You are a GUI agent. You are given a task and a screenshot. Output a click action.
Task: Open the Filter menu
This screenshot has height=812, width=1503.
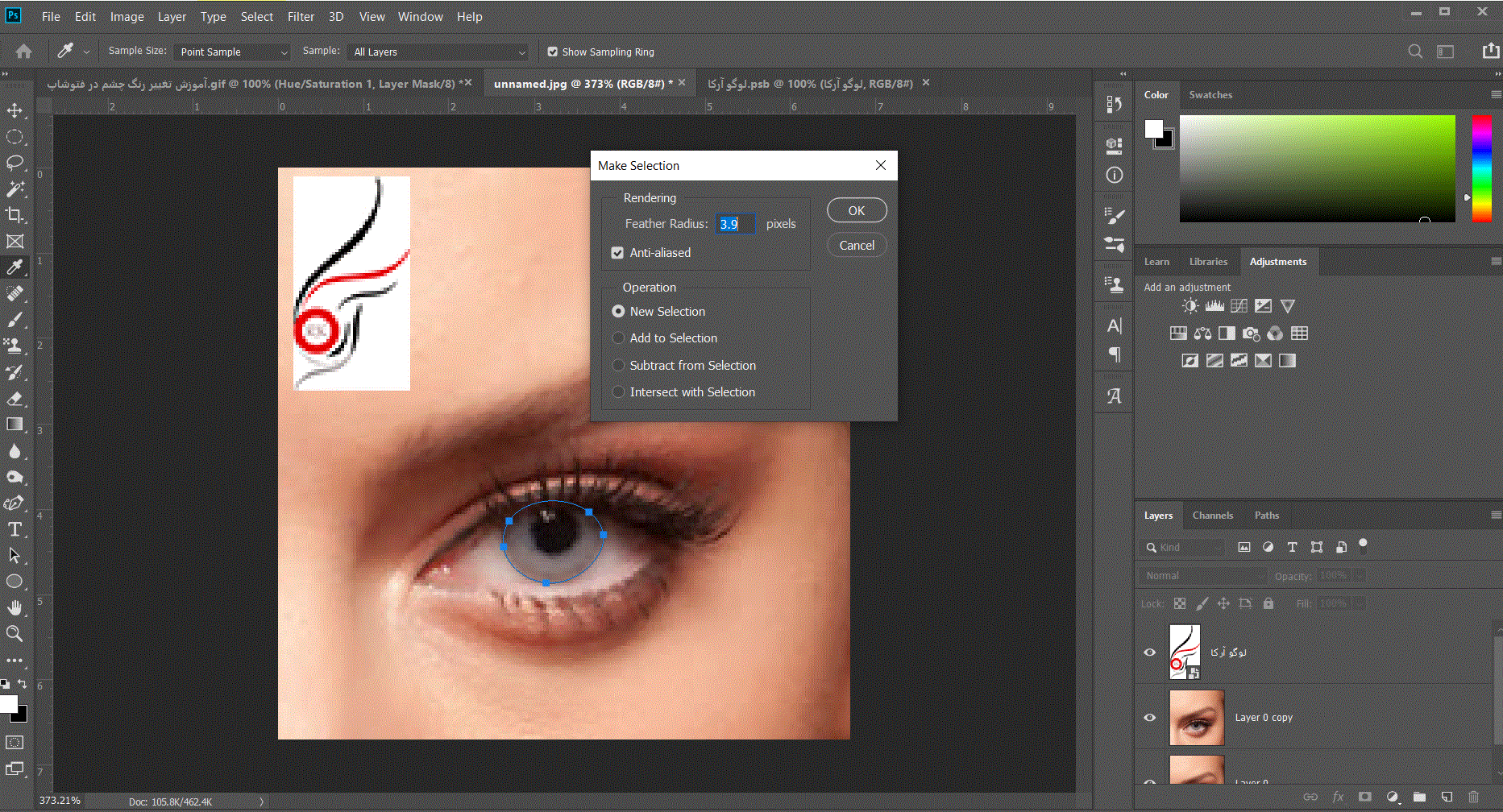[x=301, y=17]
